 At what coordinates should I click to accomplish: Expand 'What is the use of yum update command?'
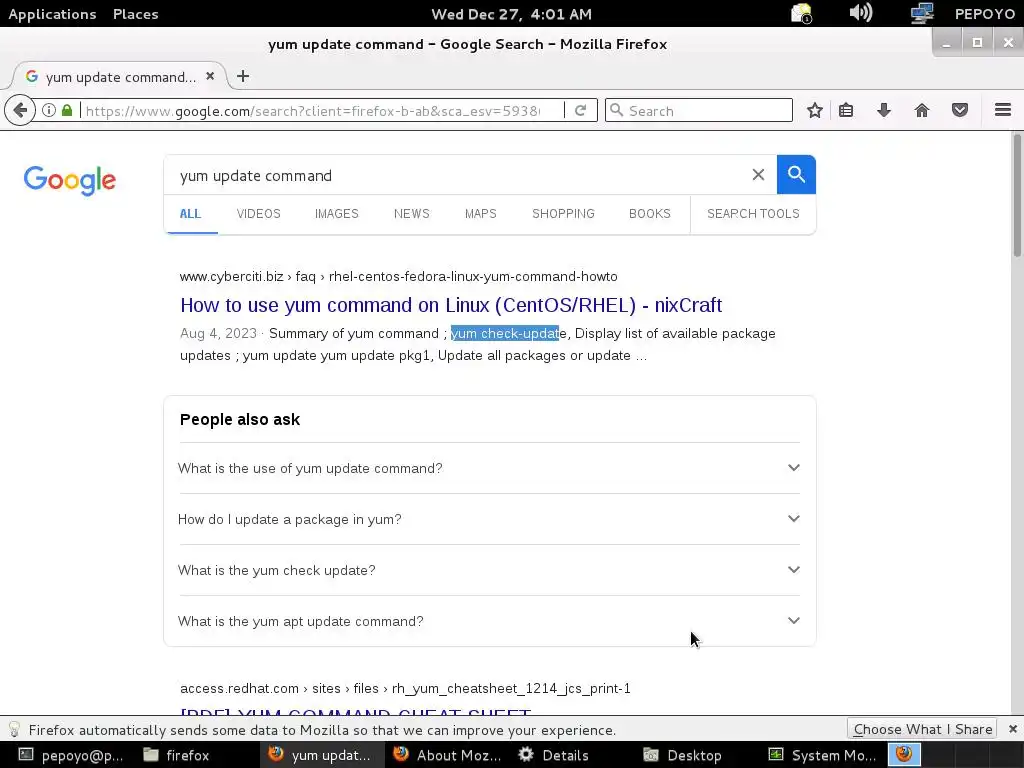click(489, 468)
